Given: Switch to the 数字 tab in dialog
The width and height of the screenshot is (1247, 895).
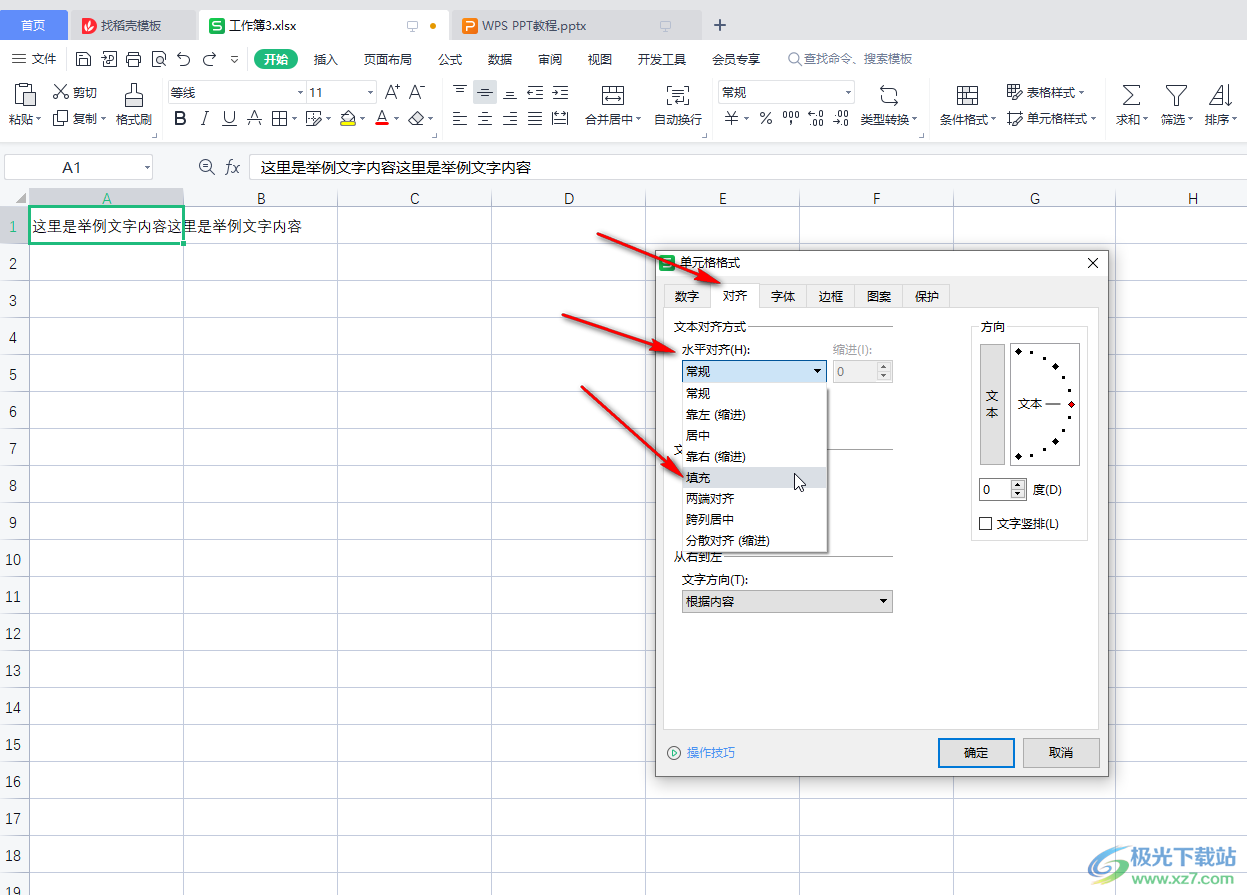Looking at the screenshot, I should (687, 296).
